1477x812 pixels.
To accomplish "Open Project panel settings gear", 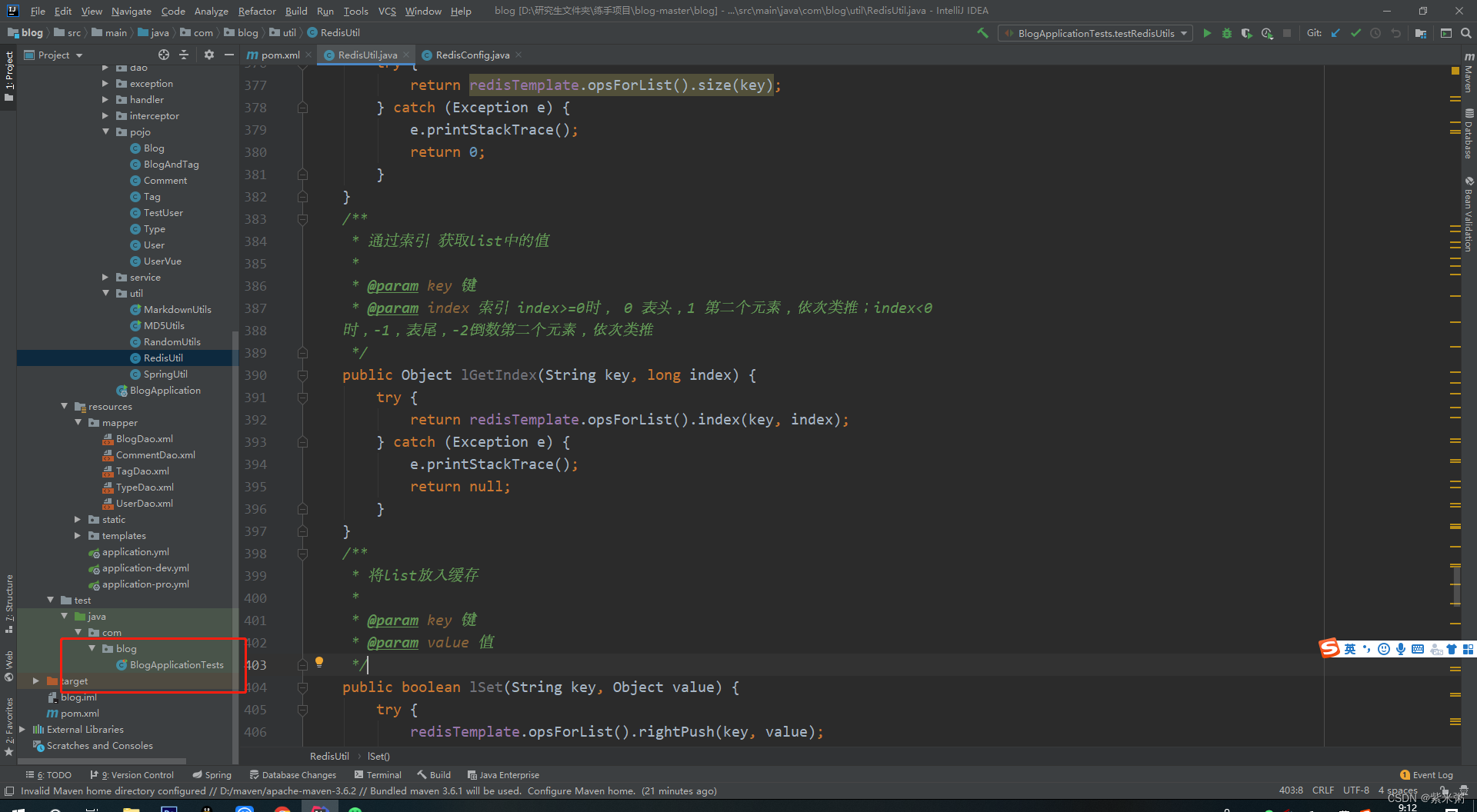I will [x=209, y=55].
